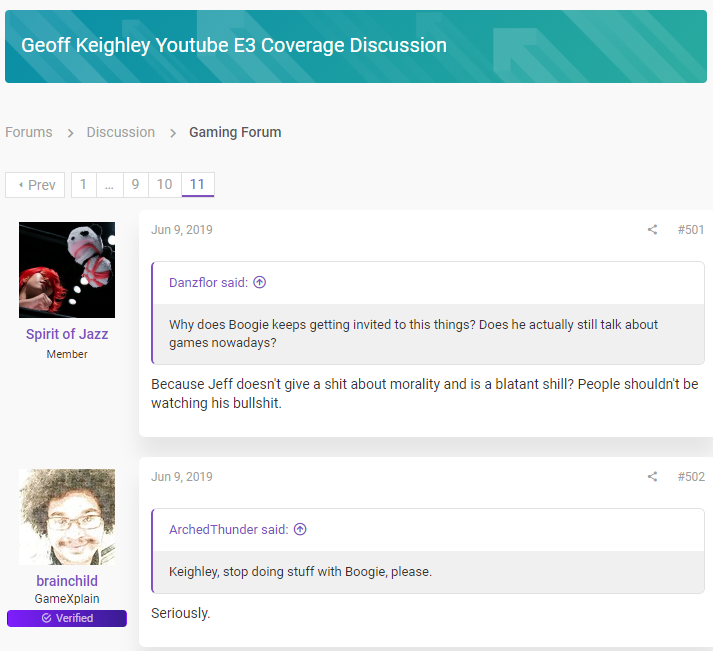Click 'Member' label under Spirit of Jazz
Image resolution: width=713 pixels, height=651 pixels.
(x=67, y=354)
